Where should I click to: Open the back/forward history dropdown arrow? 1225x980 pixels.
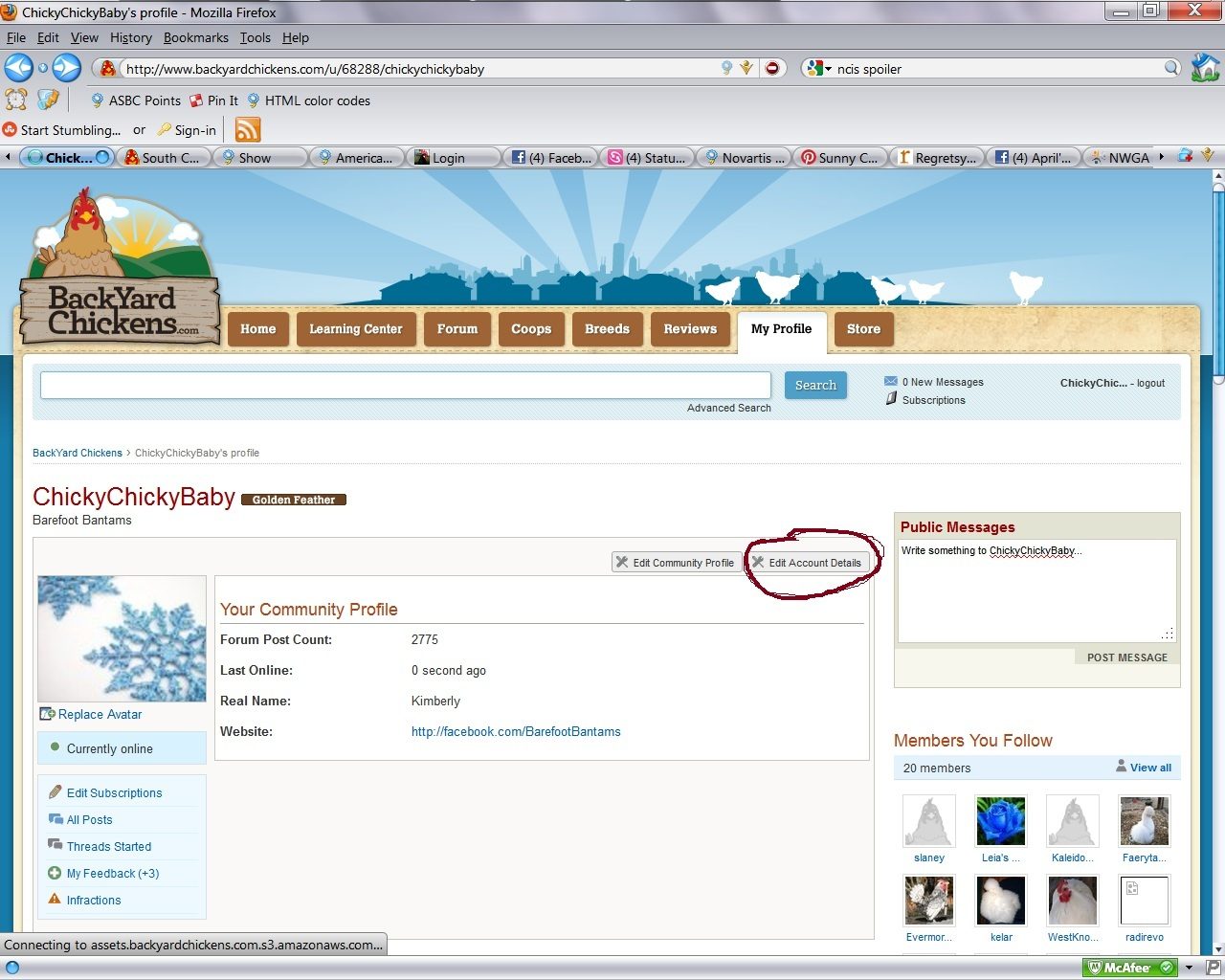tap(42, 68)
